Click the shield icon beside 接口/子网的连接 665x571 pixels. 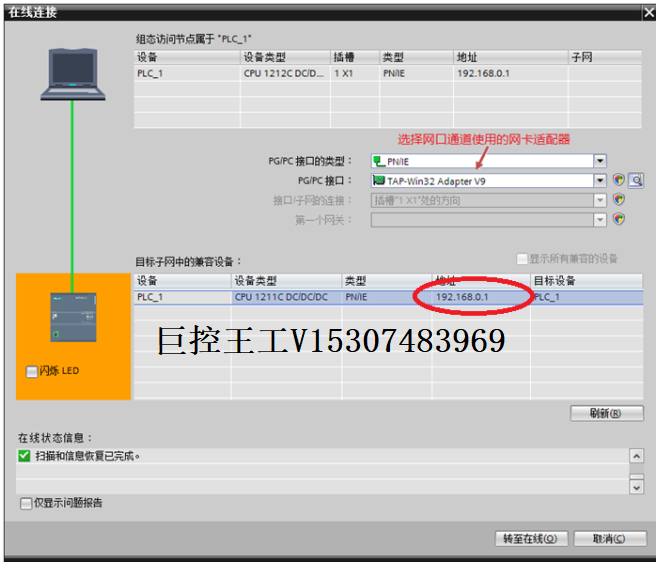[619, 199]
